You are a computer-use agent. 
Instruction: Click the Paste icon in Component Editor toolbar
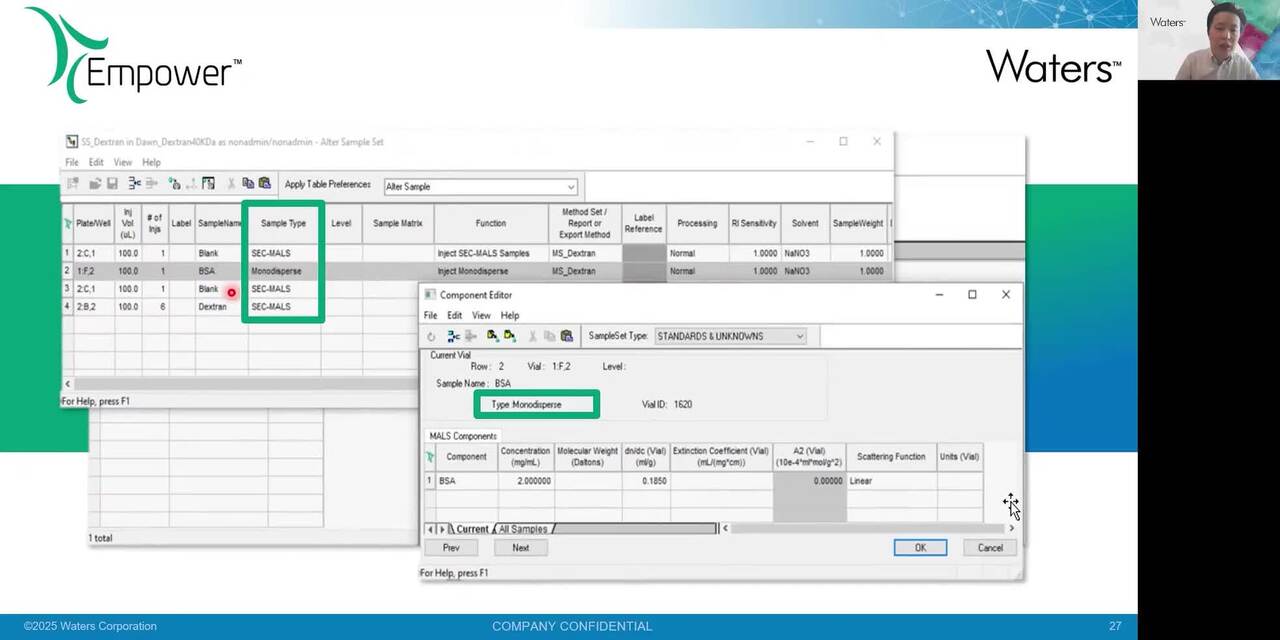[x=567, y=336]
